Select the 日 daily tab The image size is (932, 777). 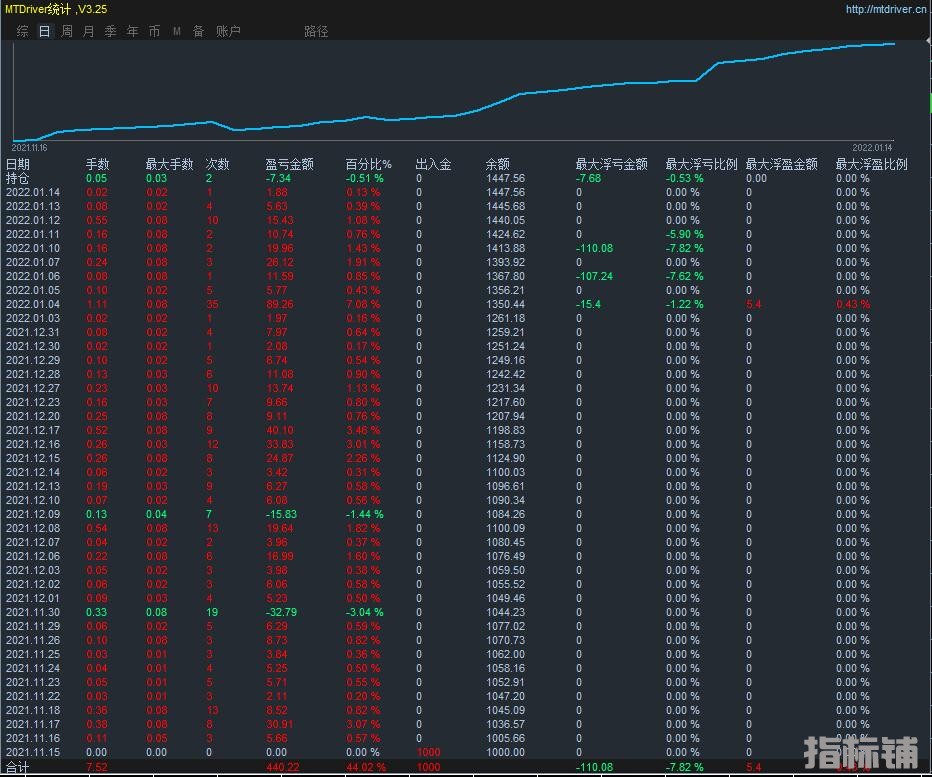click(x=45, y=31)
